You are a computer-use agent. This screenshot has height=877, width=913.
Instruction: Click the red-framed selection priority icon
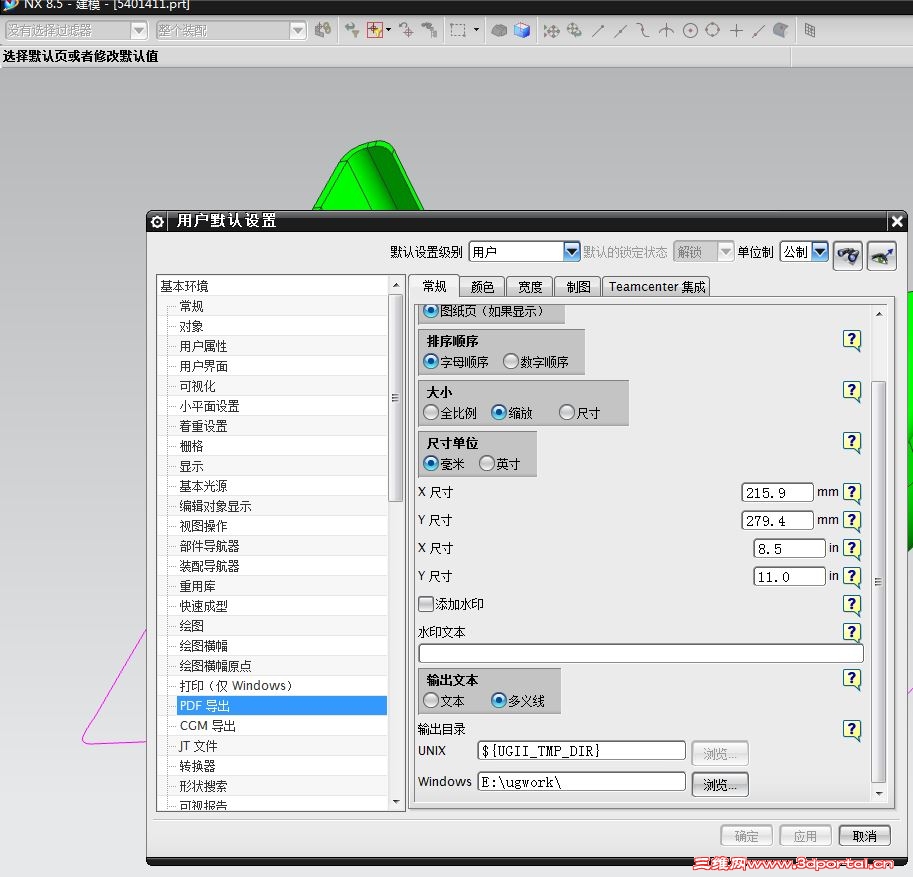coord(375,30)
